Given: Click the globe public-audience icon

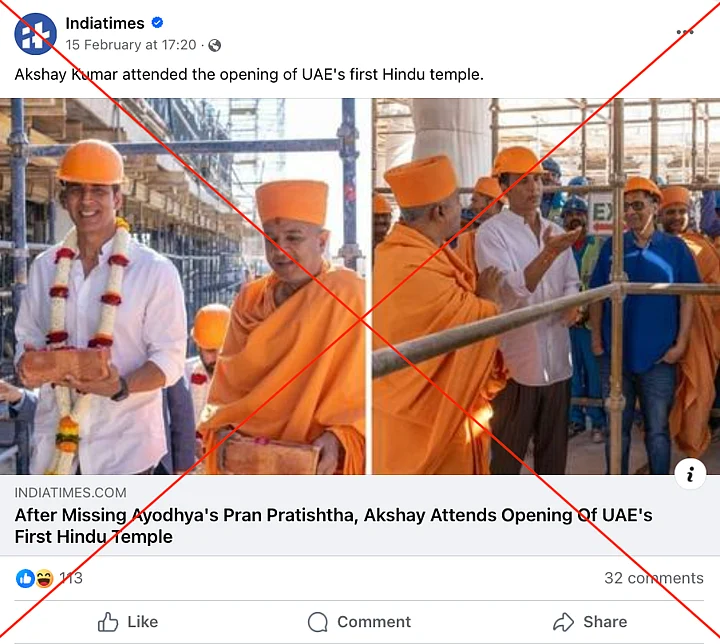Looking at the screenshot, I should pos(214,45).
